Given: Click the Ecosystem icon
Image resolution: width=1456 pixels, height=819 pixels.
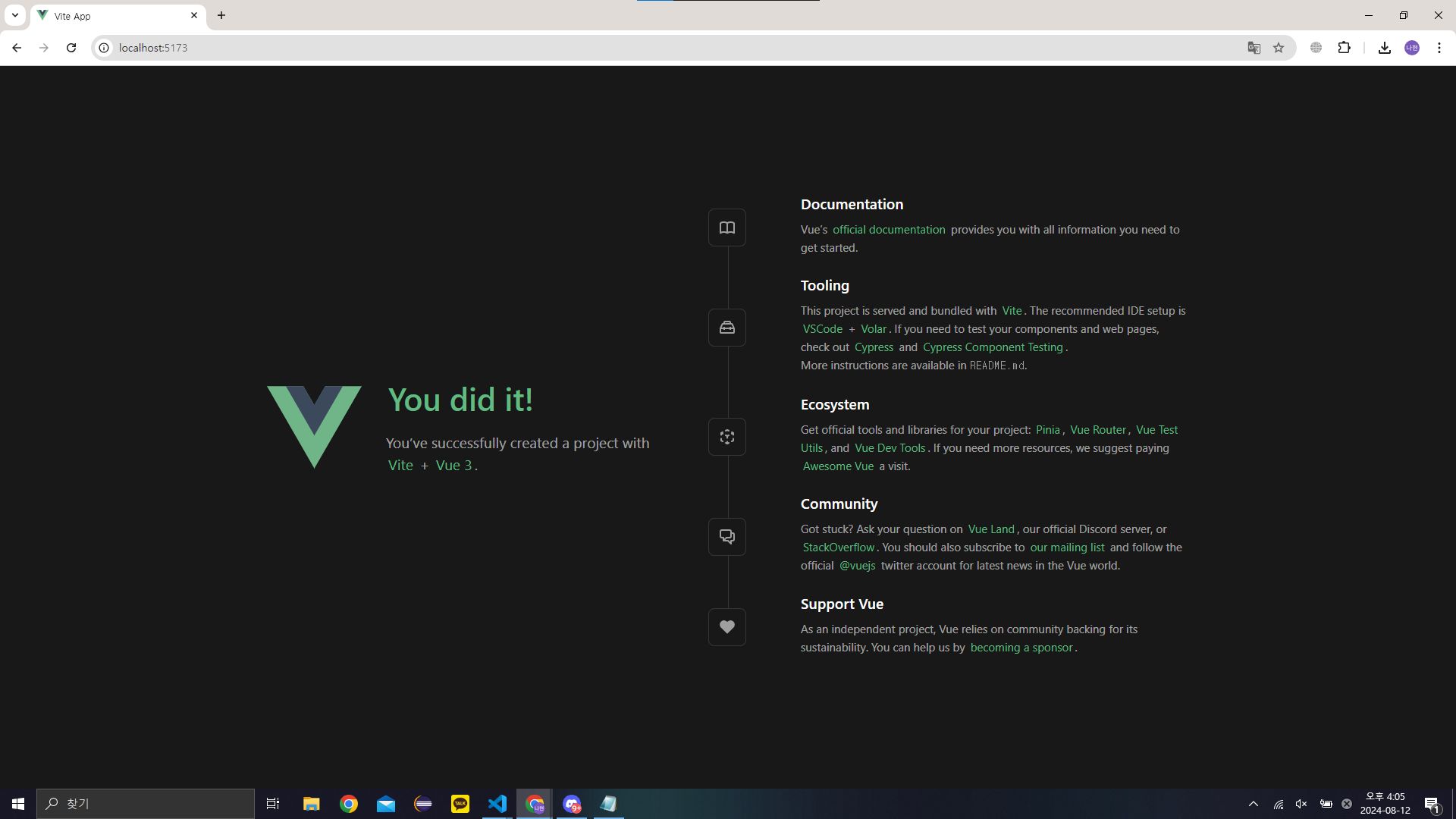Looking at the screenshot, I should (726, 437).
